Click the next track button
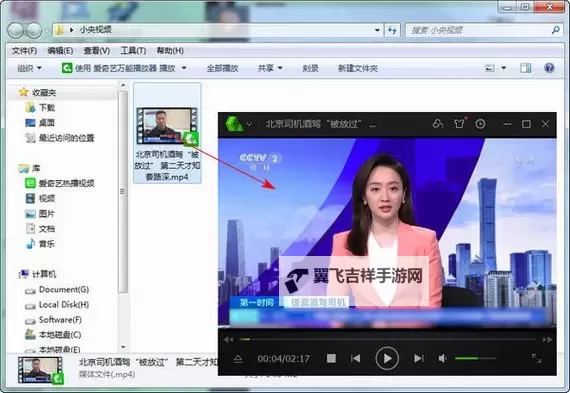Image resolution: width=570 pixels, height=393 pixels. coord(419,358)
